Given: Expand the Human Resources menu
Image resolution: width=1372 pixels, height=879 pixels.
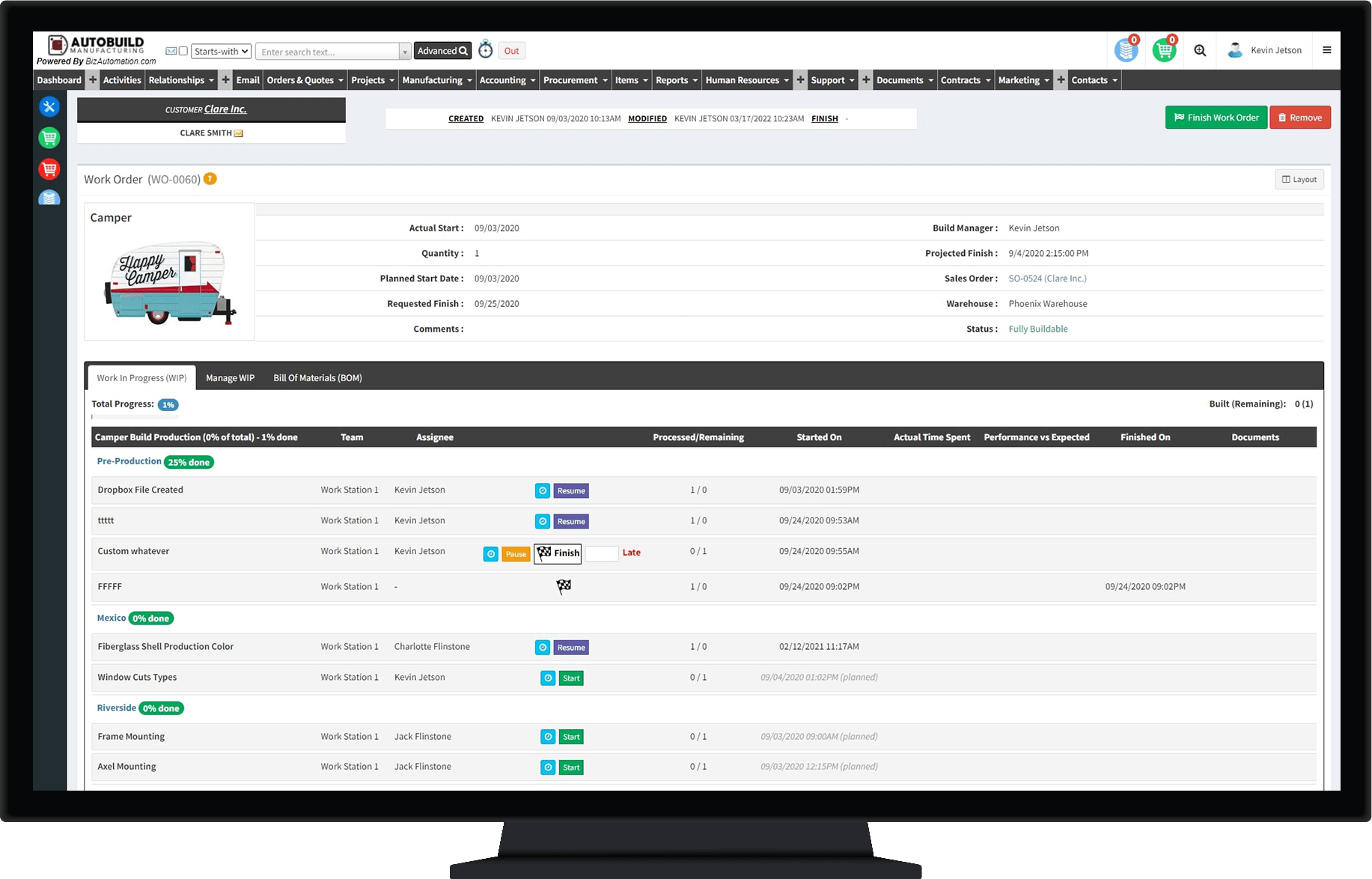Looking at the screenshot, I should point(747,80).
